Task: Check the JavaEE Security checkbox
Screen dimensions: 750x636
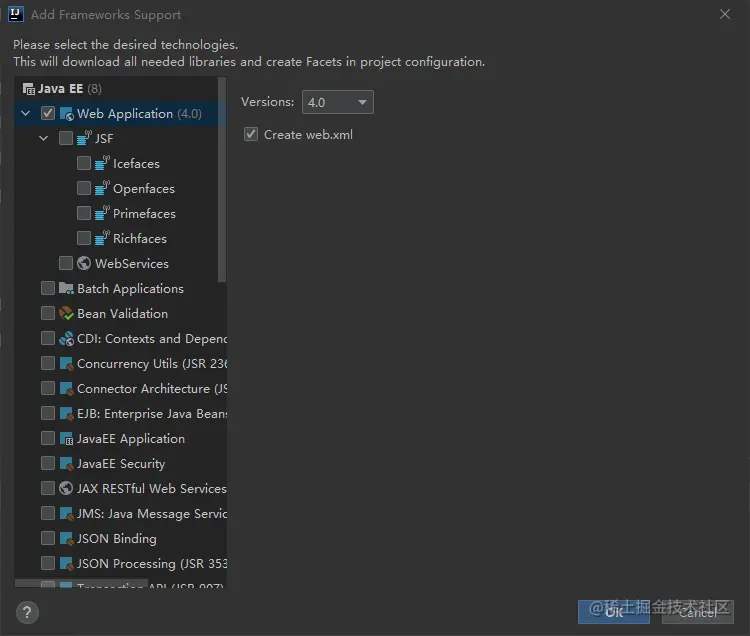Action: coord(48,463)
